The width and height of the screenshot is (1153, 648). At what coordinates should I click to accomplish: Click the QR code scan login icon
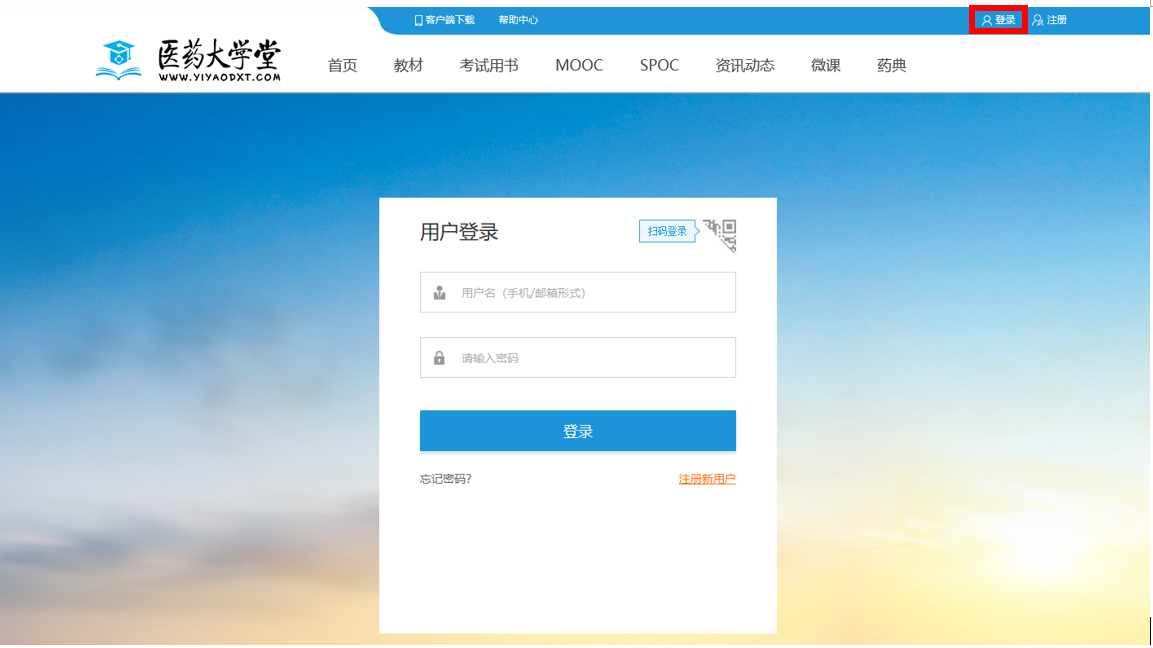point(720,234)
